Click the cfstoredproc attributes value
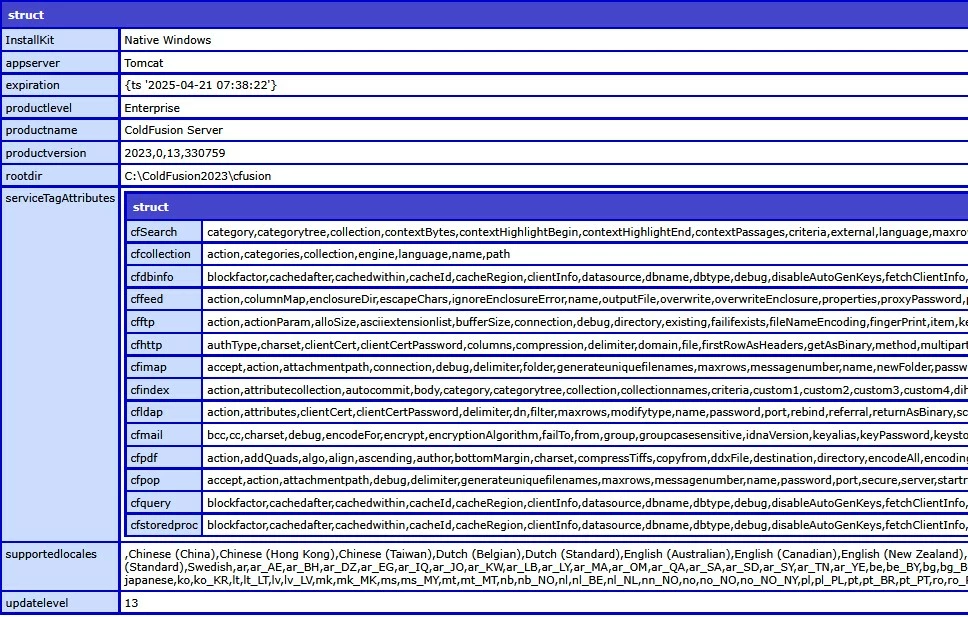Viewport: 968px width, 617px height. [585, 526]
